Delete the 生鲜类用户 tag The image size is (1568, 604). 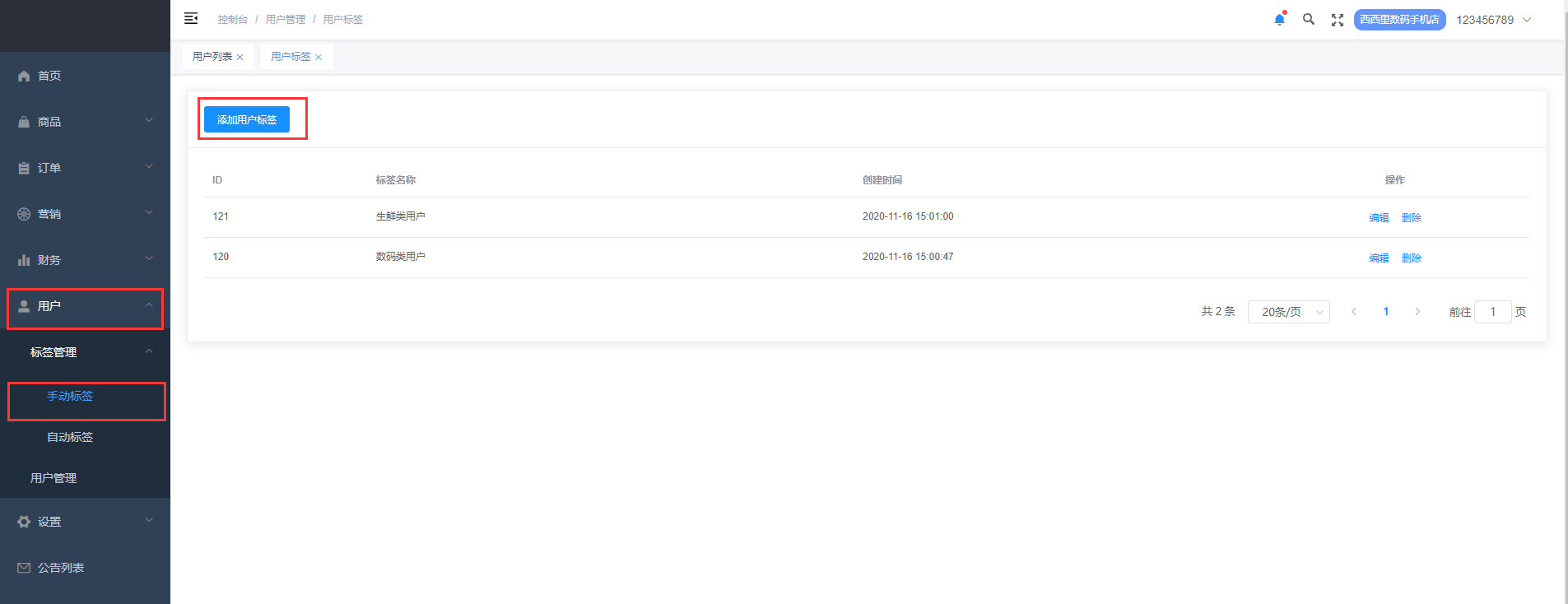(1412, 218)
